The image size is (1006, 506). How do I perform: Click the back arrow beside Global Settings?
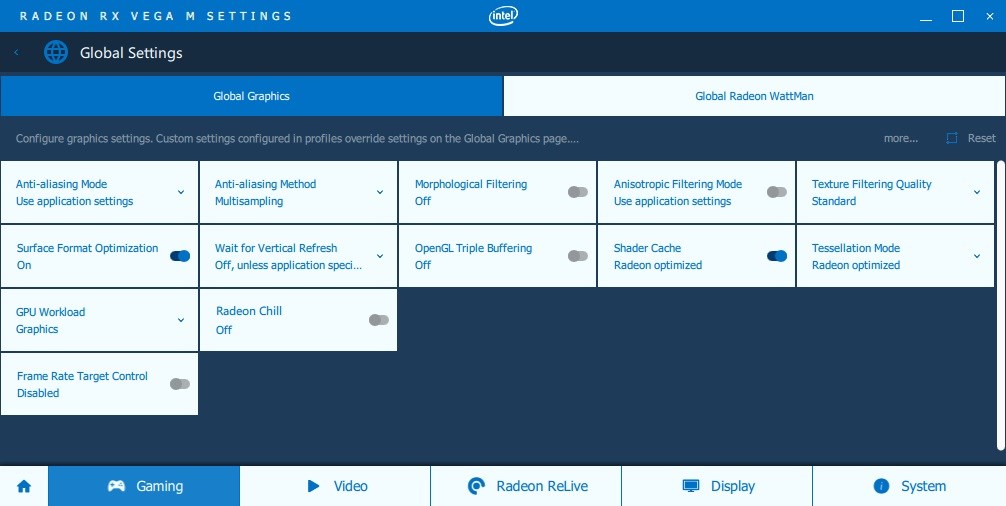[x=16, y=53]
